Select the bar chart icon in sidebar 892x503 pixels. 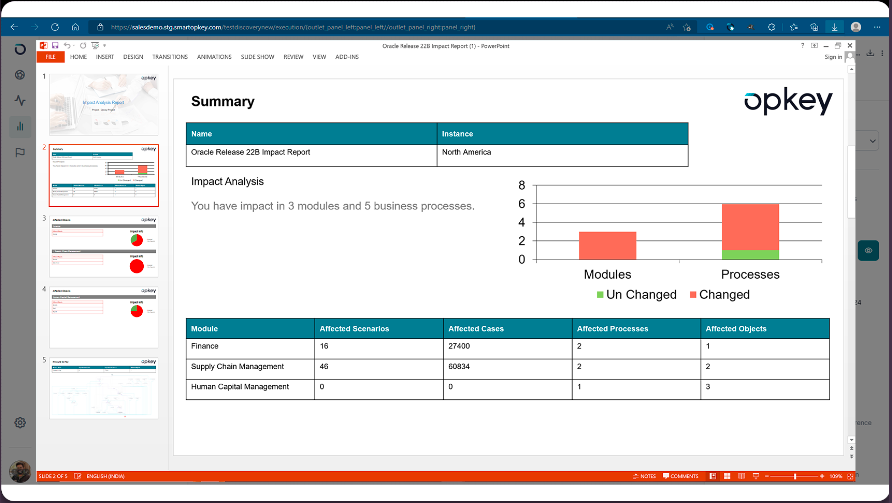point(20,126)
